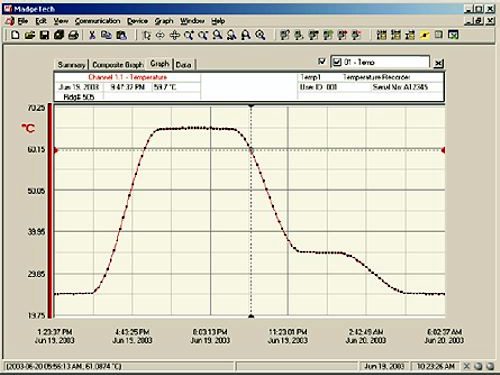Select the horizontal pan graph tool
This screenshot has width=500, height=375.
tap(160, 35)
